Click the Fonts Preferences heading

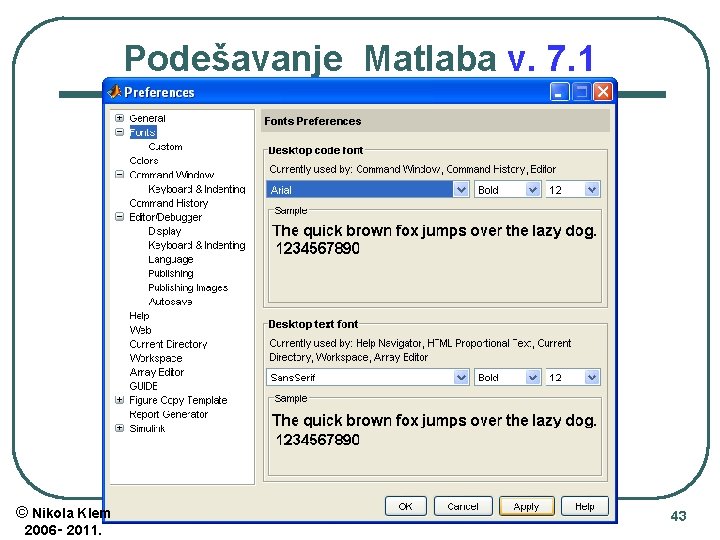click(x=313, y=121)
